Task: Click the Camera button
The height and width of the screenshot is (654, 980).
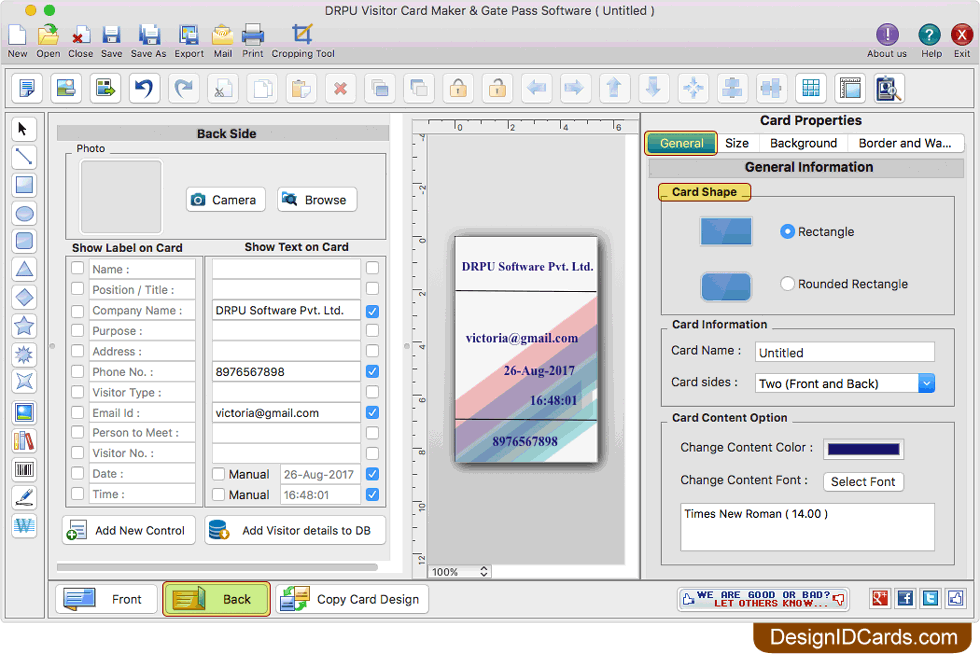Action: pos(226,200)
